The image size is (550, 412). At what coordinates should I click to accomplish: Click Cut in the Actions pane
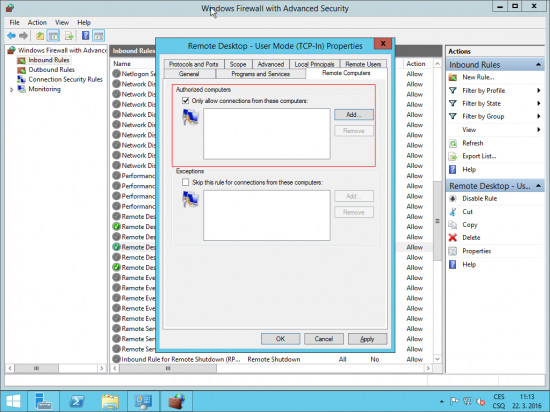click(467, 212)
